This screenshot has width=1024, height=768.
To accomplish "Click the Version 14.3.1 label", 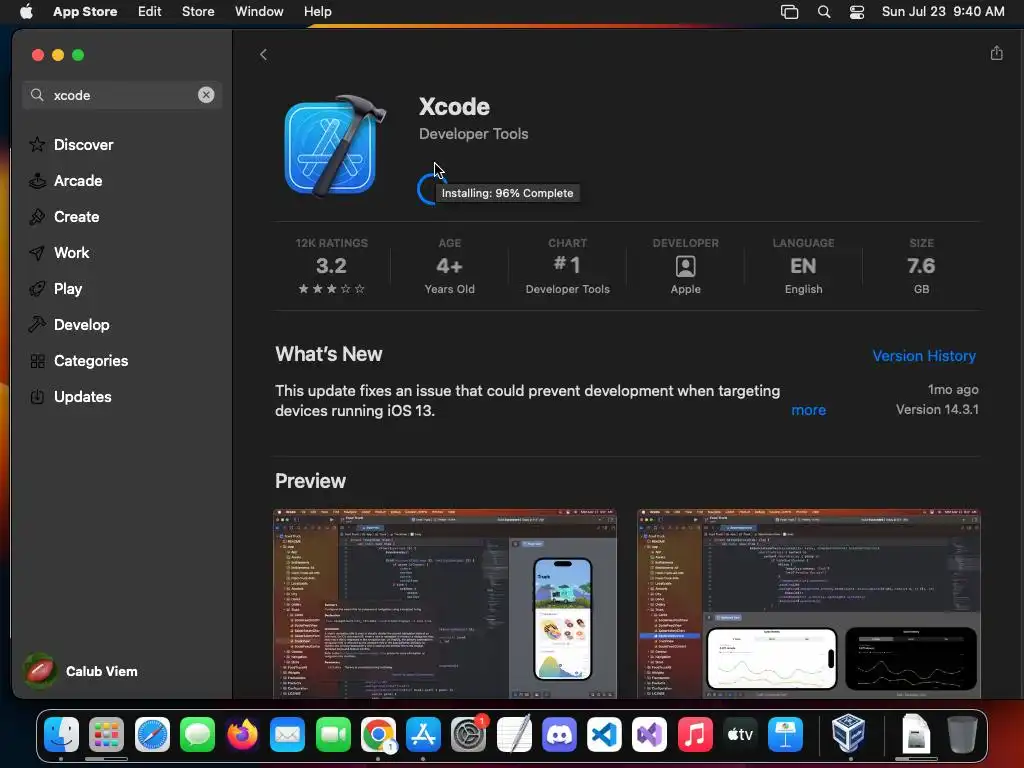I will (936, 409).
